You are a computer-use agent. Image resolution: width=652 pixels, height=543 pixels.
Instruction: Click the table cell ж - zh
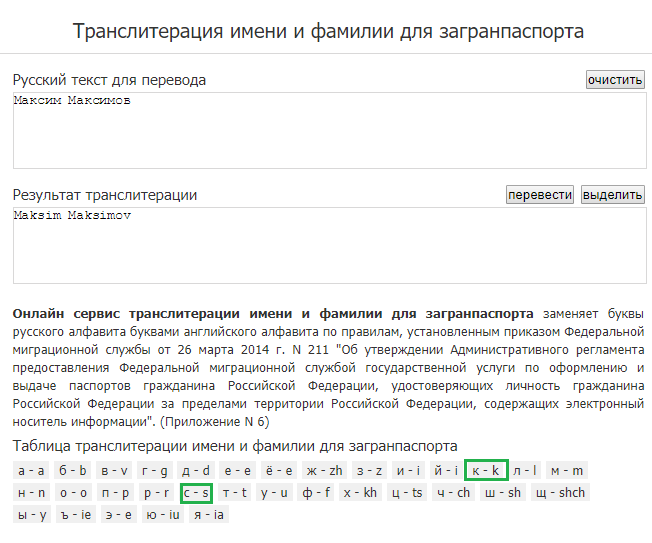click(324, 471)
